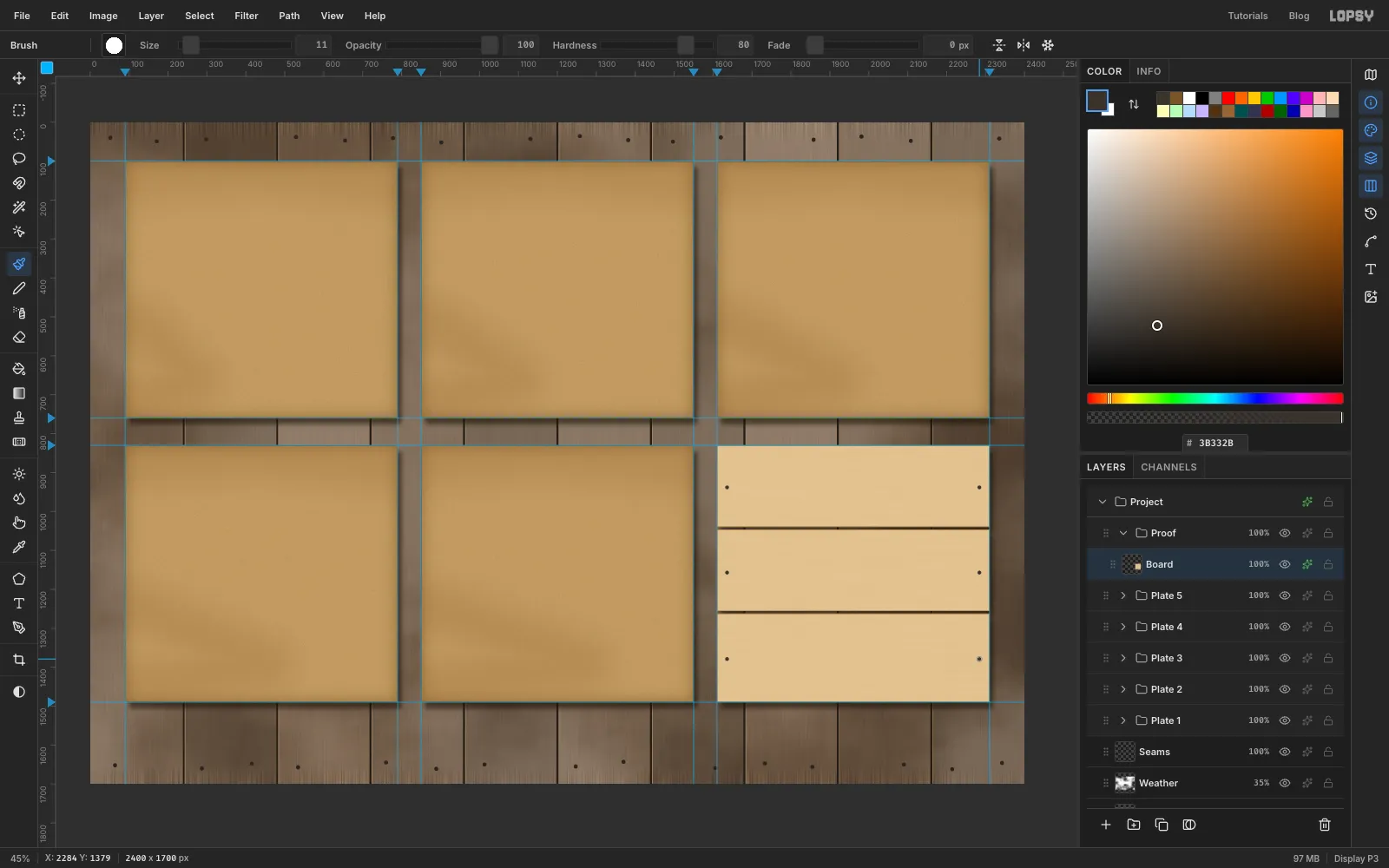Toggle visibility of Weather layer
Image resolution: width=1389 pixels, height=868 pixels.
click(1285, 783)
